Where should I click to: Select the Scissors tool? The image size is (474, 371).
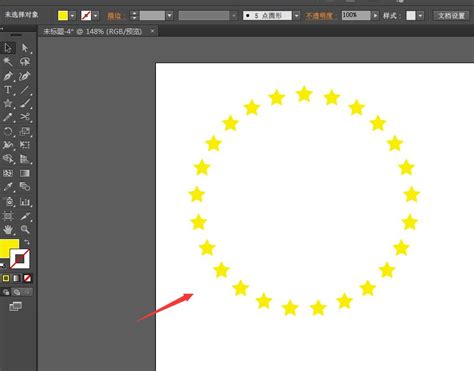click(25, 117)
